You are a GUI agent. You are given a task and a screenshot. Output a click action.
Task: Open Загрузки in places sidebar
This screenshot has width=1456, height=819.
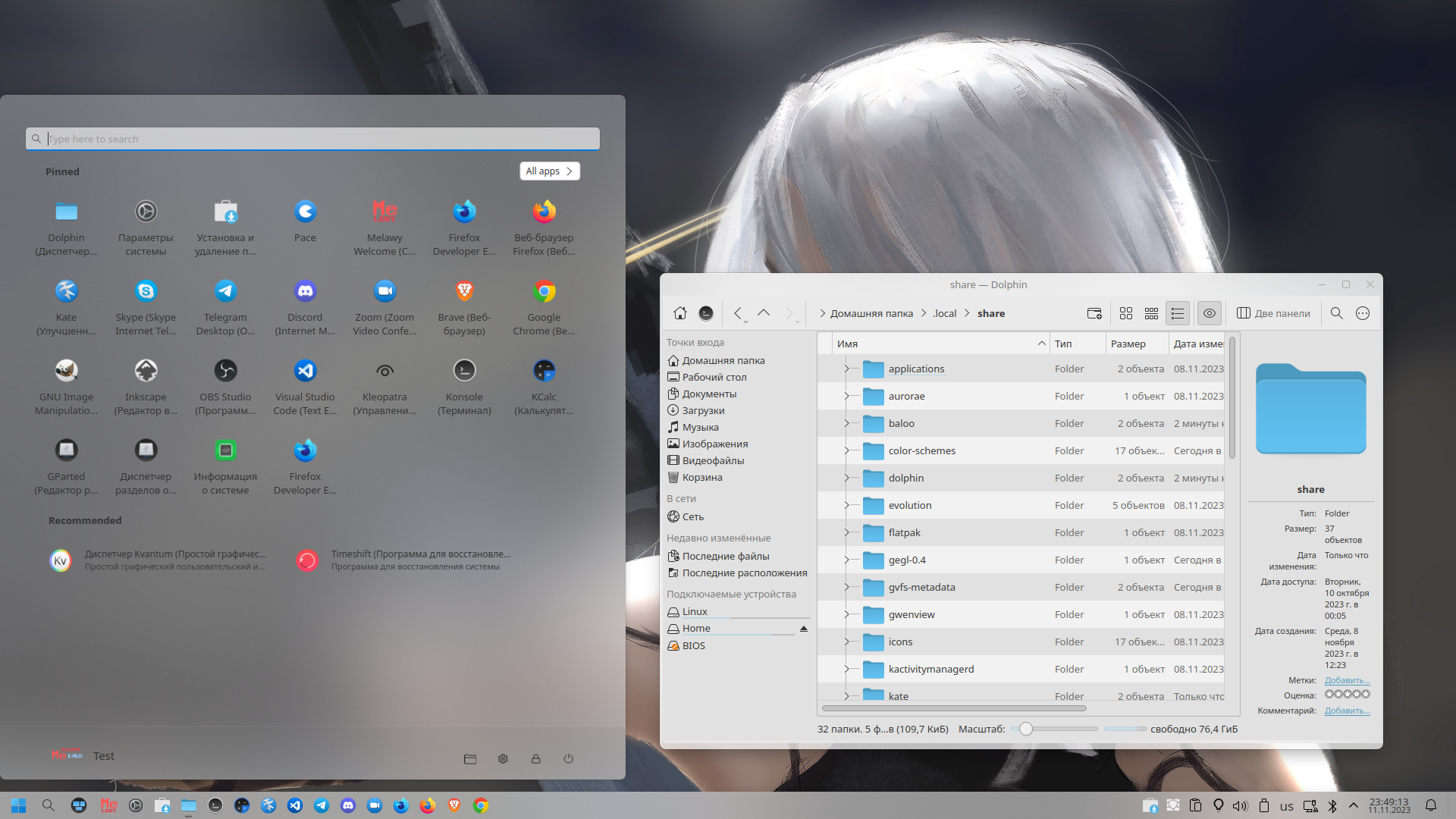(x=703, y=410)
